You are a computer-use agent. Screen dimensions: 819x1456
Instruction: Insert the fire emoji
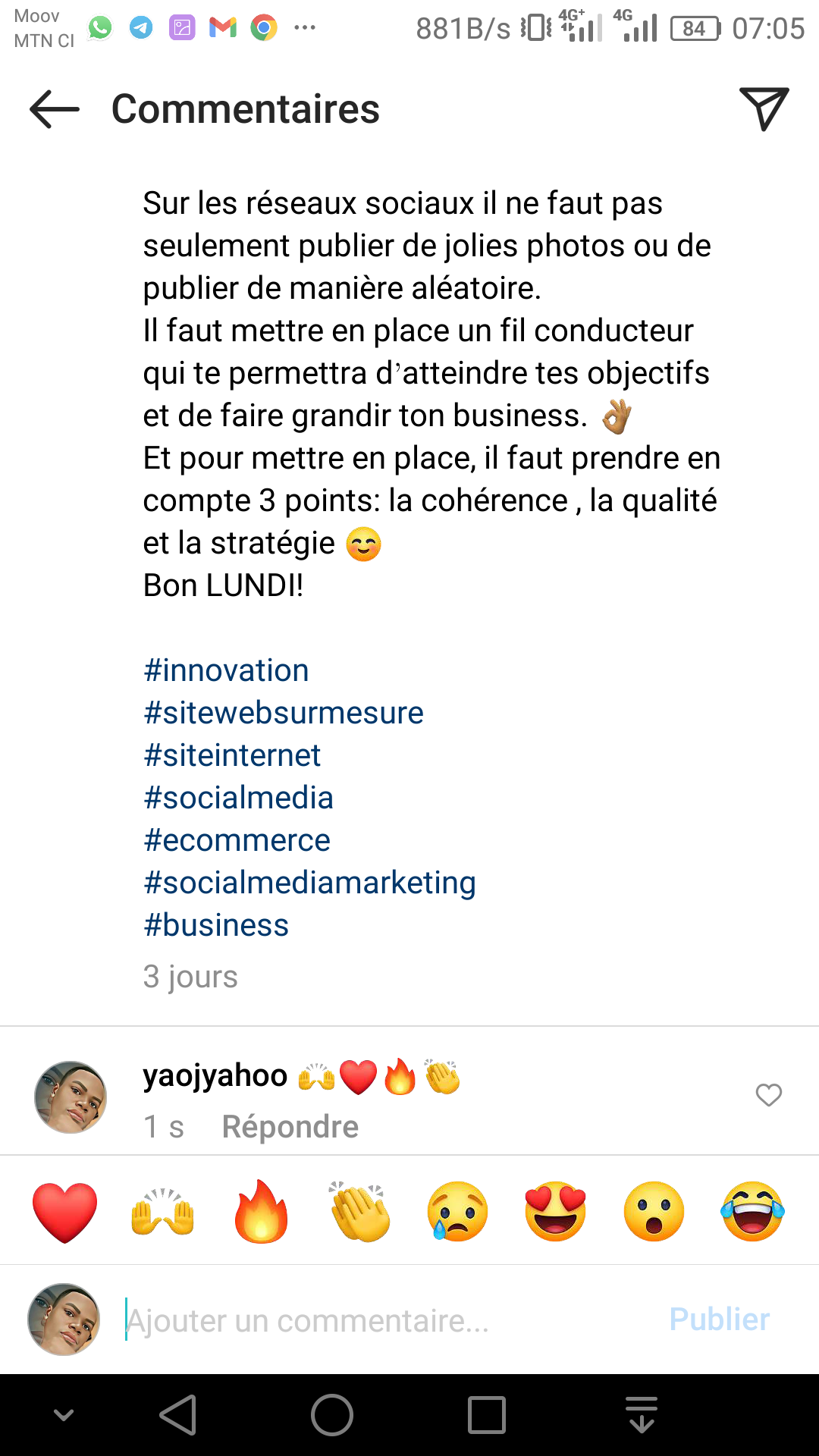point(261,1212)
